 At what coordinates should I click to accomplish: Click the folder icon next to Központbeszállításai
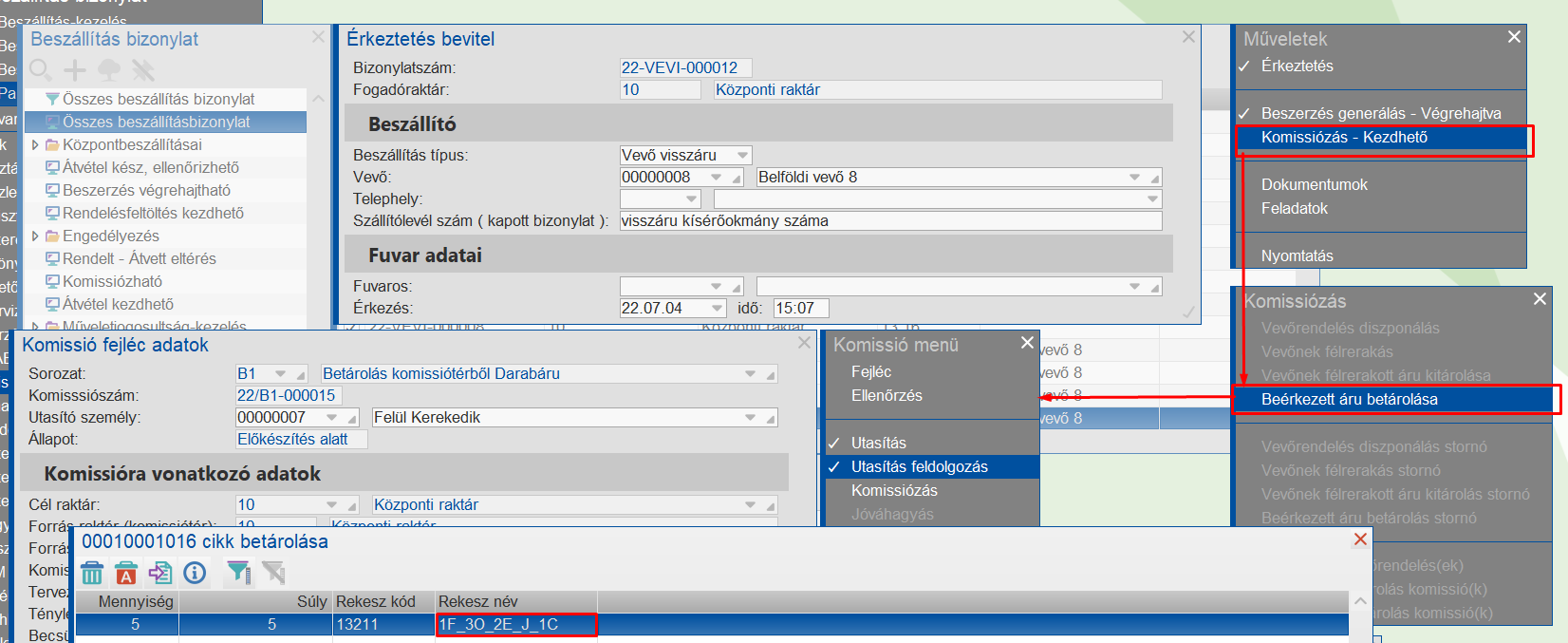coord(53,144)
